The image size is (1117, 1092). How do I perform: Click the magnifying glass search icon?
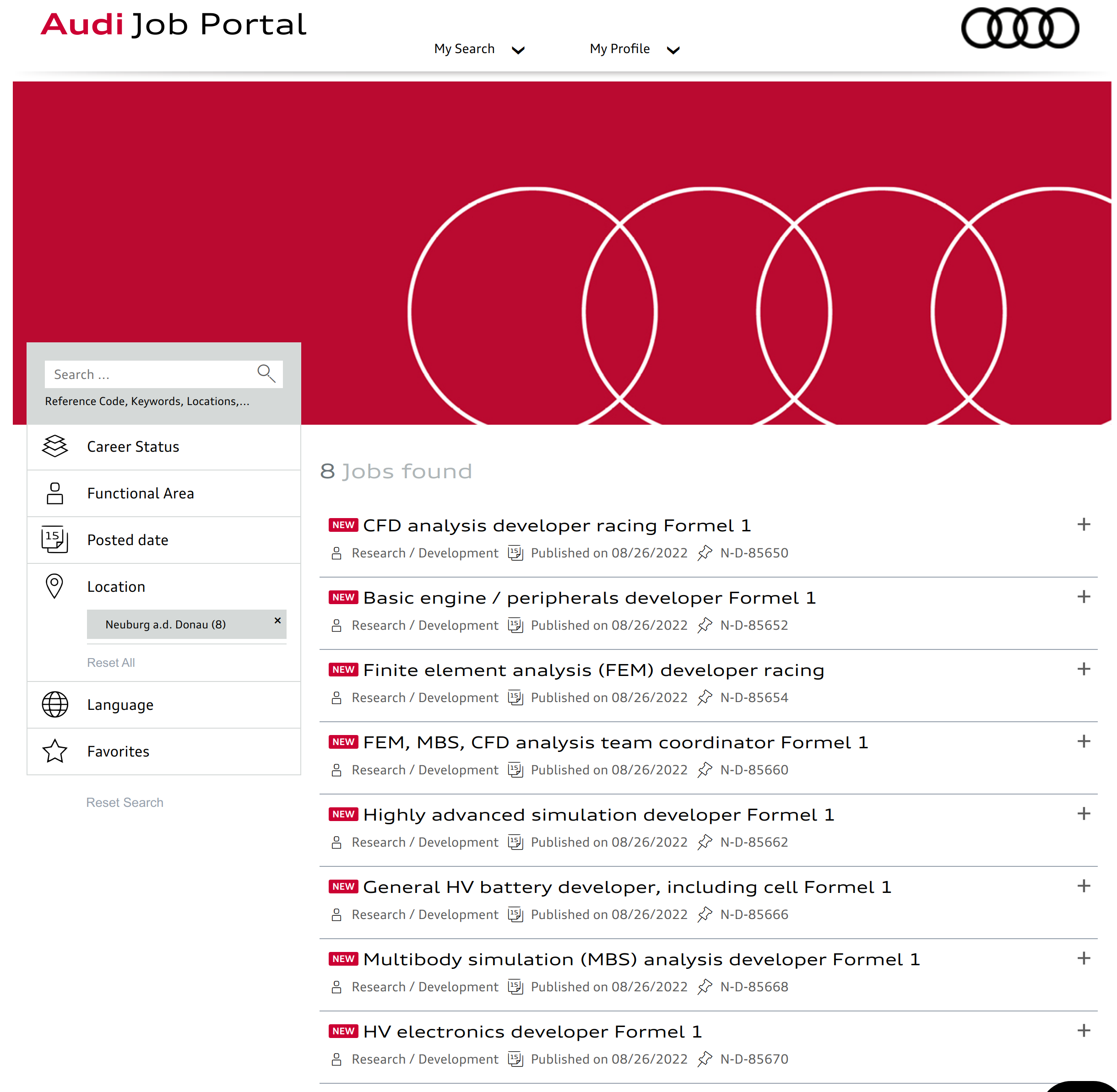point(266,373)
